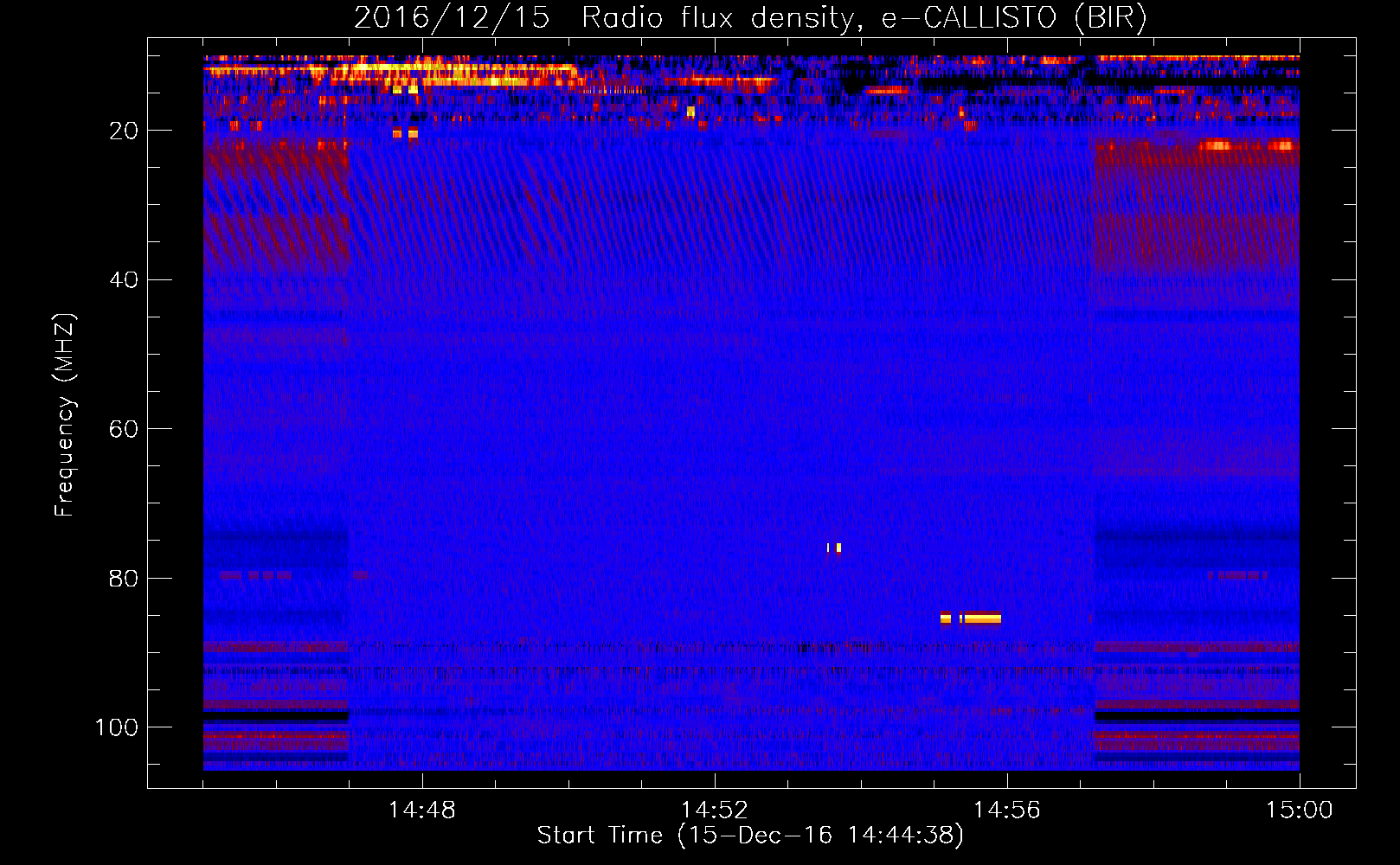The width and height of the screenshot is (1400, 865).
Task: Click the two orange spots at 20 MHz near 14:48
Action: pyautogui.click(x=405, y=133)
